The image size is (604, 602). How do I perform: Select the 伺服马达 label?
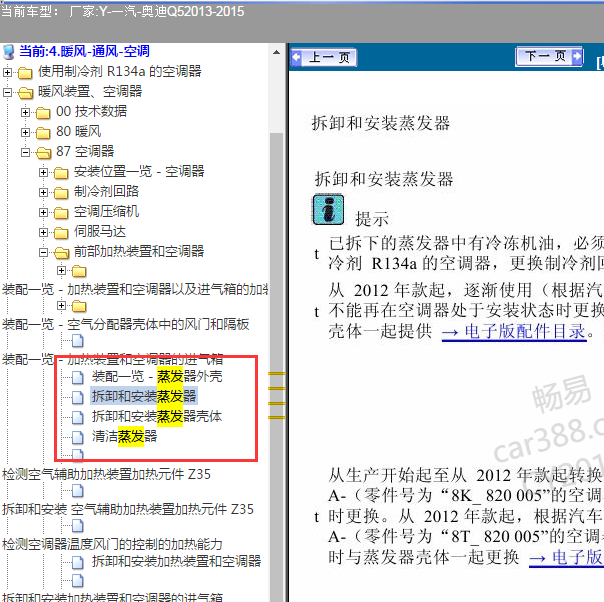click(x=100, y=231)
